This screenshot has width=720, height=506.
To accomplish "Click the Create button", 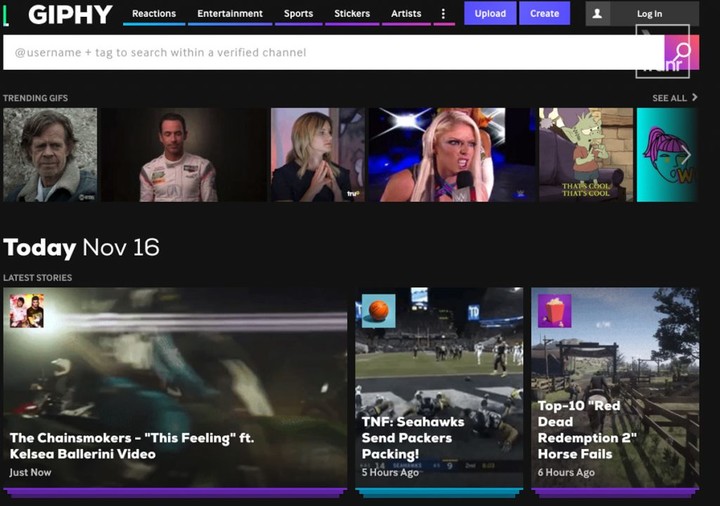I will [545, 13].
